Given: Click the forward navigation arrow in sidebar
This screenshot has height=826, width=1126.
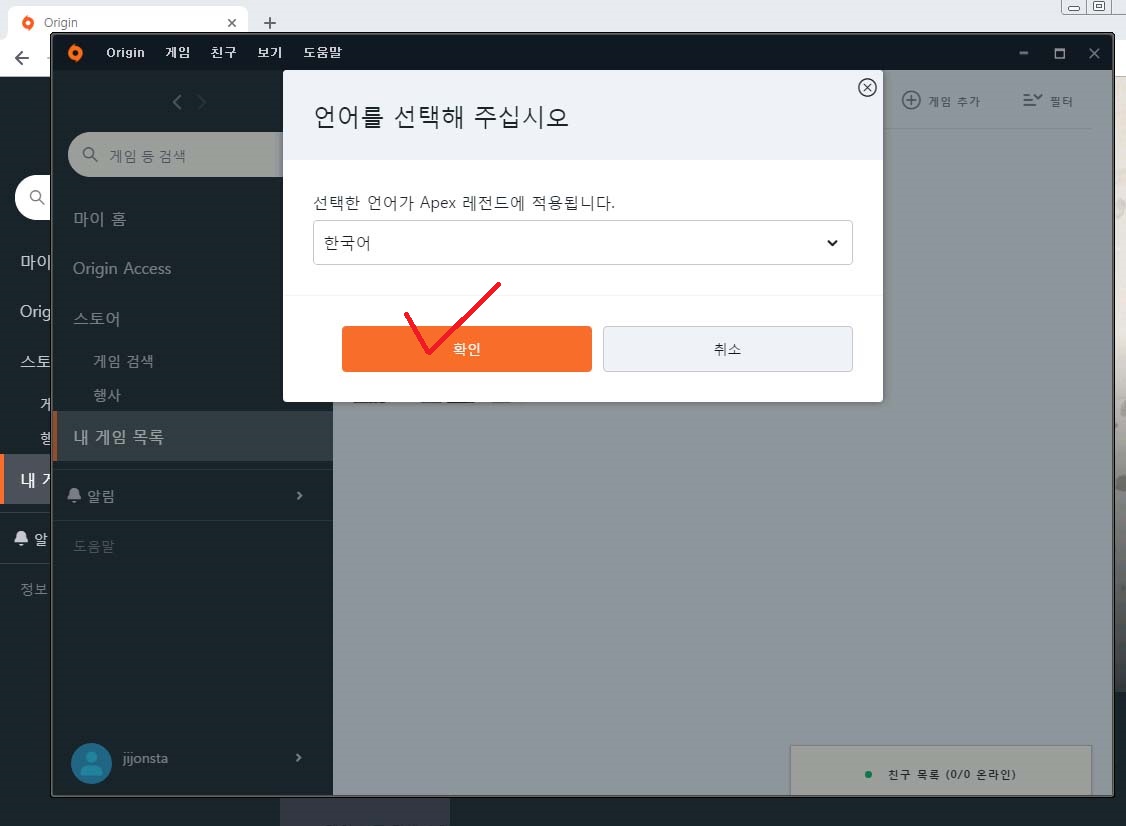Looking at the screenshot, I should (x=202, y=102).
